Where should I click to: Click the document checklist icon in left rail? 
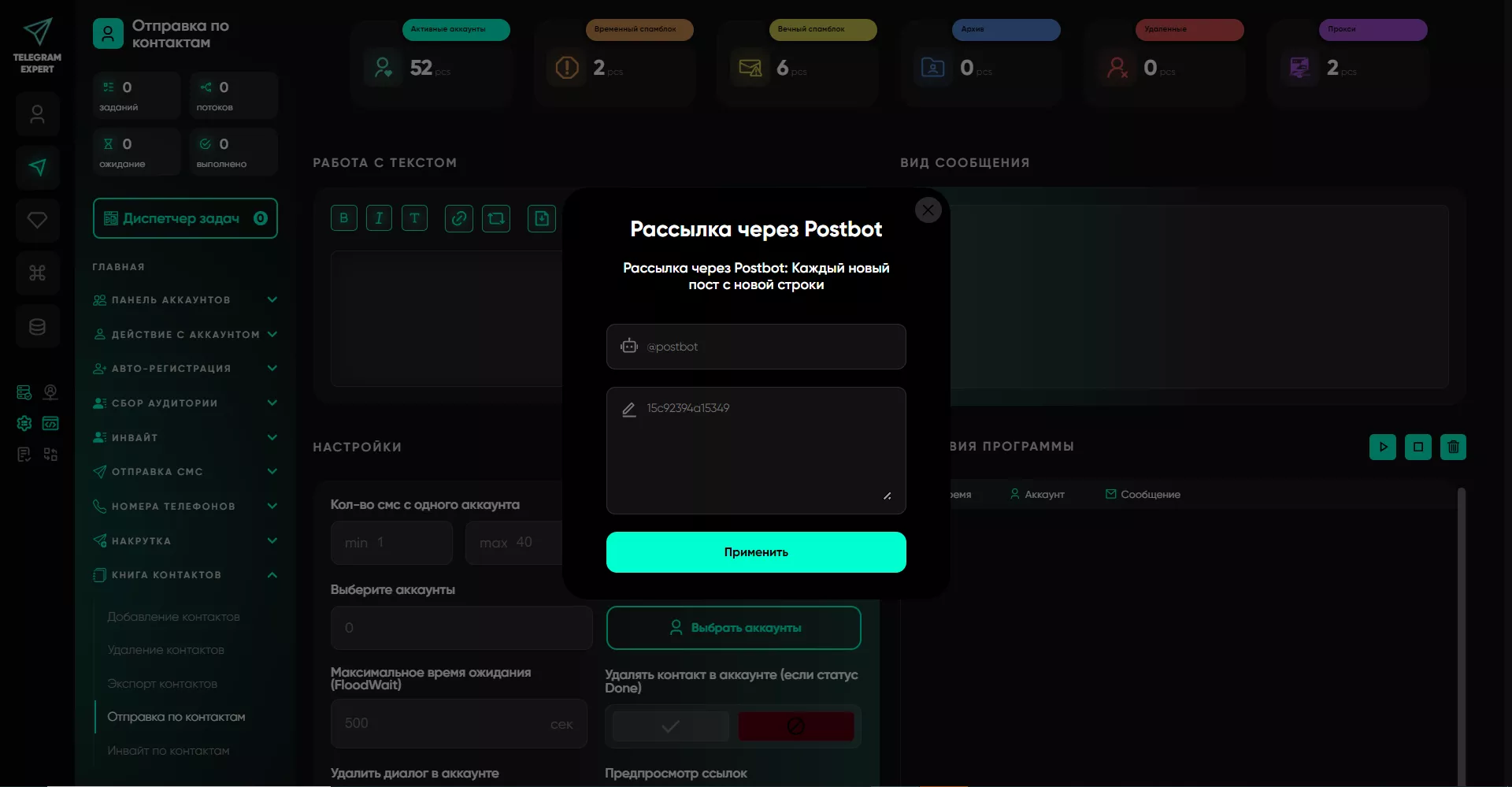[24, 454]
